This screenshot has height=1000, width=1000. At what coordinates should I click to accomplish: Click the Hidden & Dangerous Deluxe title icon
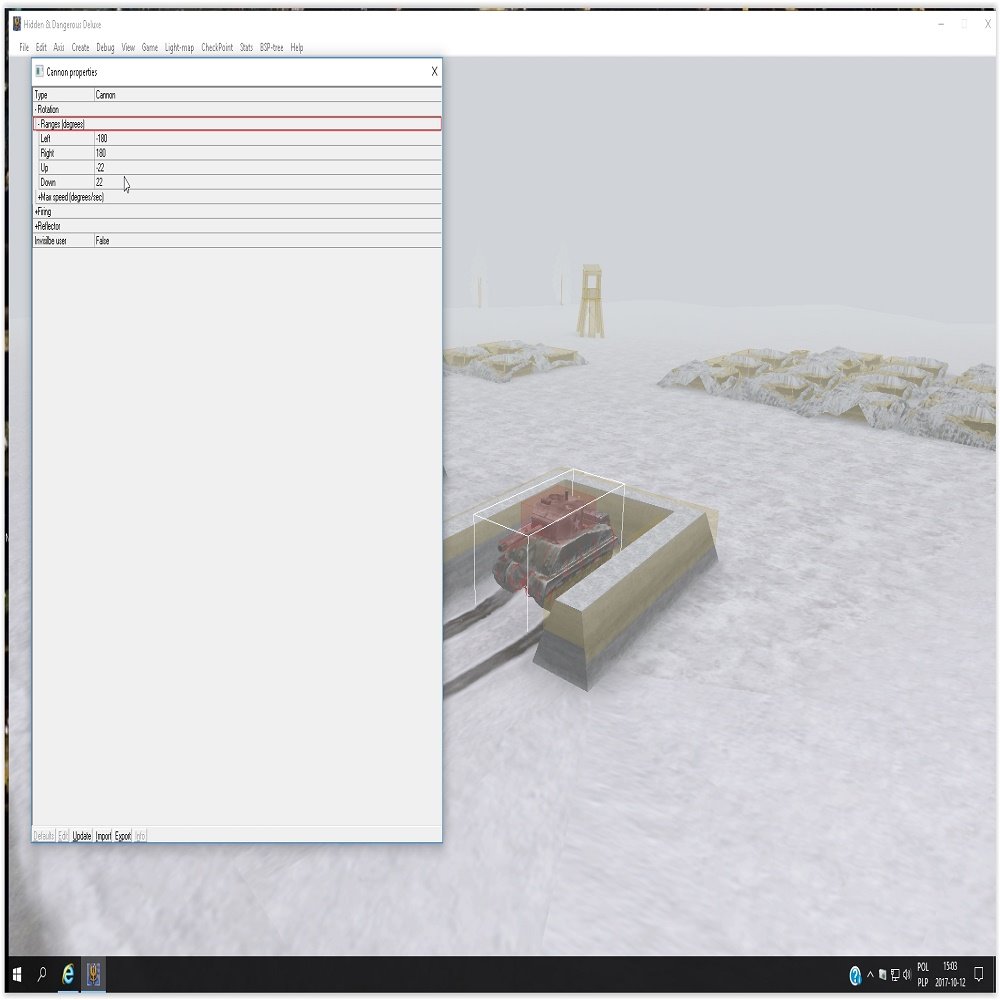pos(17,24)
